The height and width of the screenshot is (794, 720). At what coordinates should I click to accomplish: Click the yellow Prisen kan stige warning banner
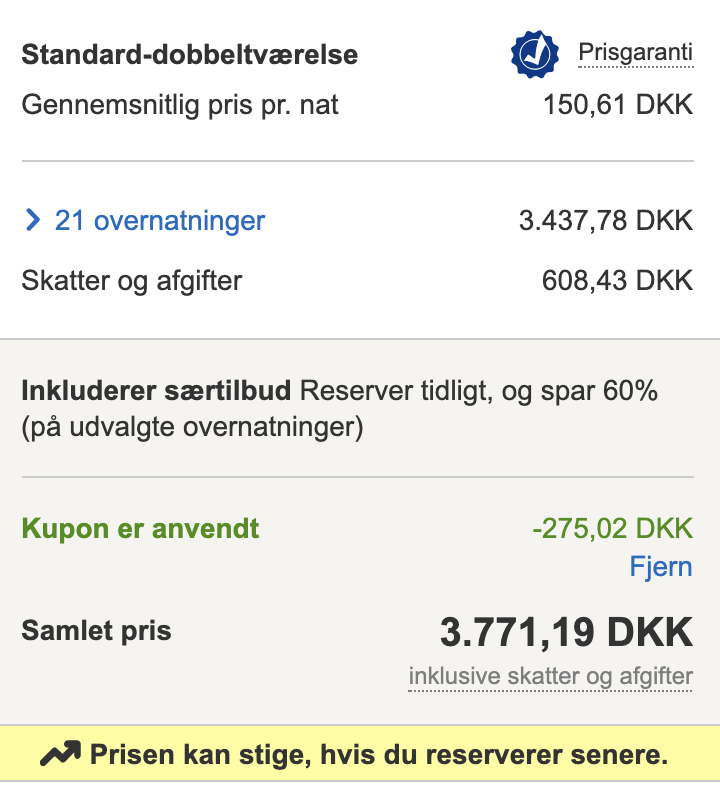[x=360, y=753]
